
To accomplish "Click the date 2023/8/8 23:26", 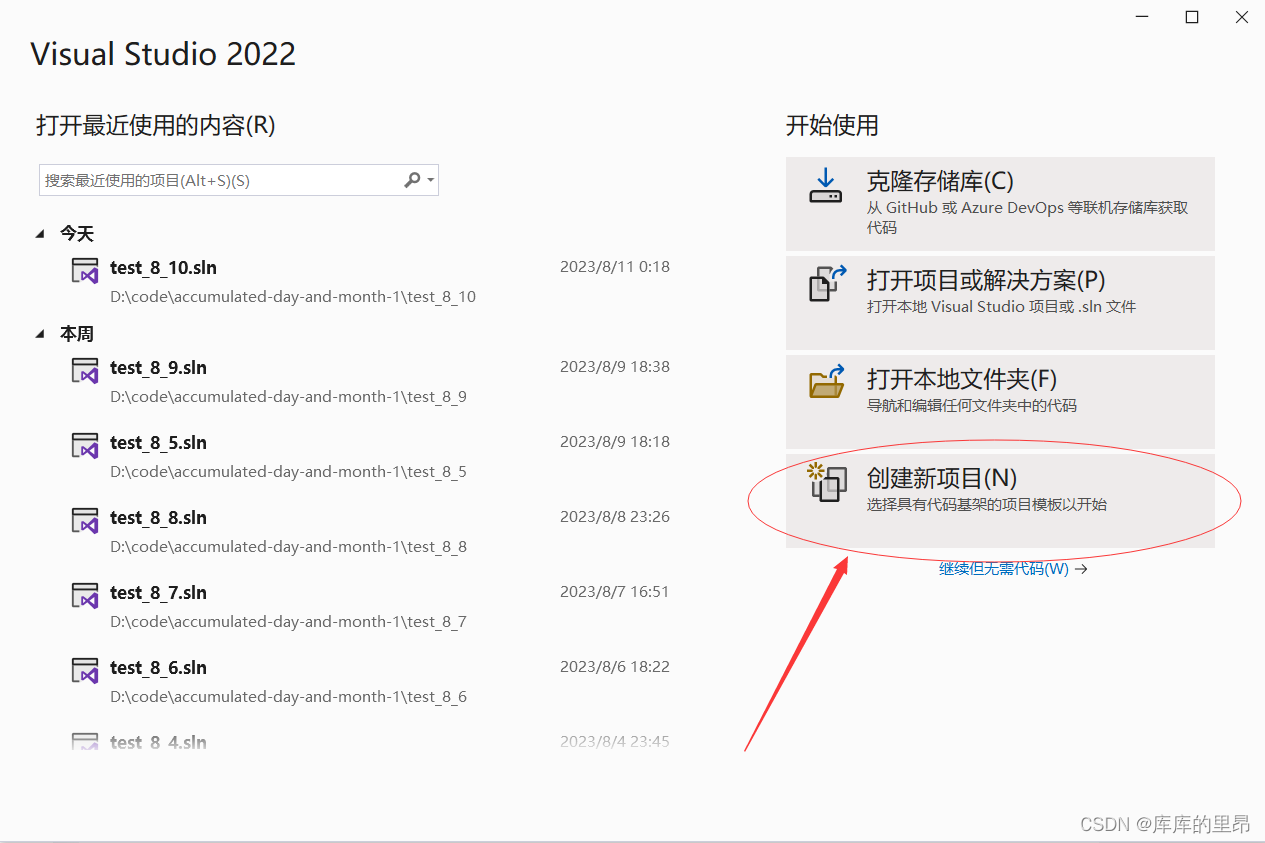I will [615, 517].
